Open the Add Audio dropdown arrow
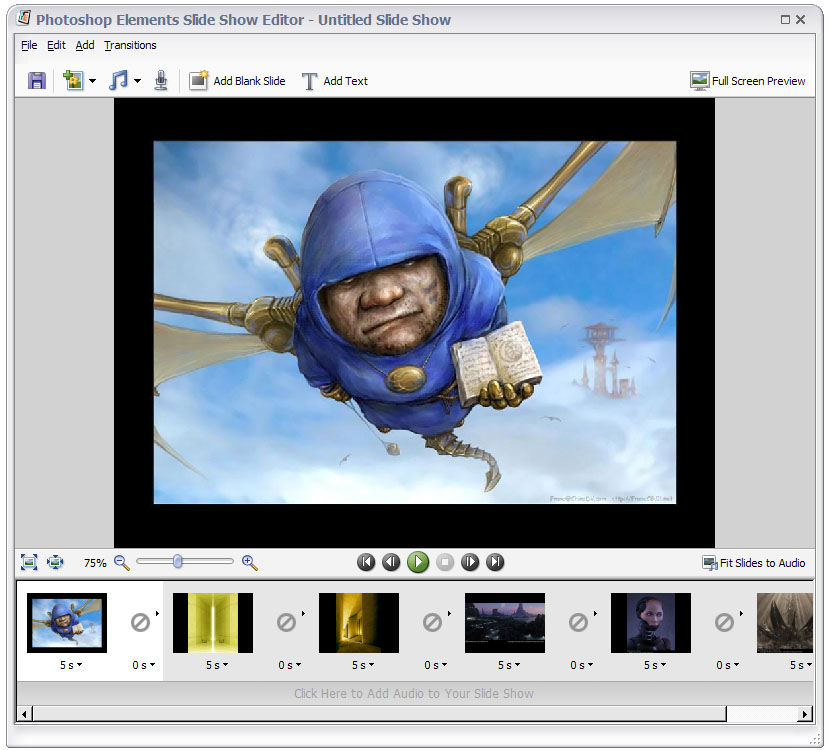The height and width of the screenshot is (750, 828). pos(137,81)
